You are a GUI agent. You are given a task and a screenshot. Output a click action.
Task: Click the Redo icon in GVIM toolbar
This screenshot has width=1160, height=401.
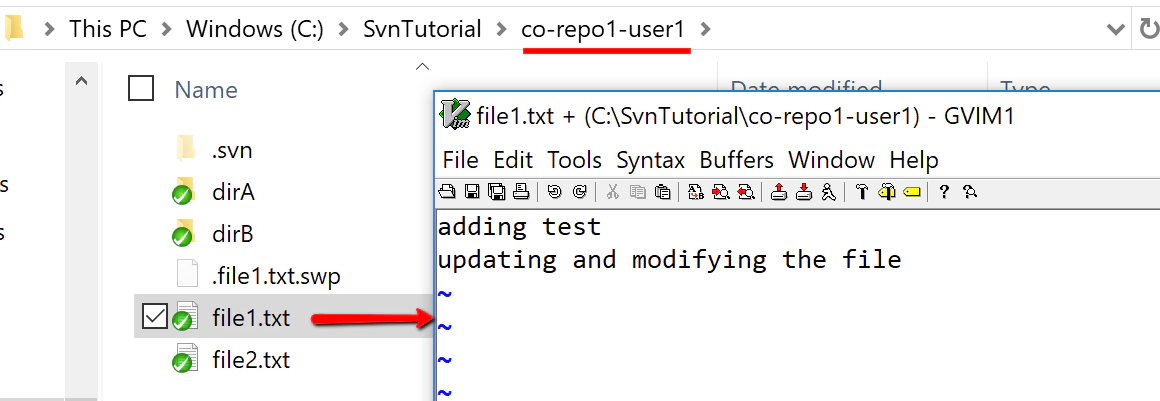[x=580, y=192]
